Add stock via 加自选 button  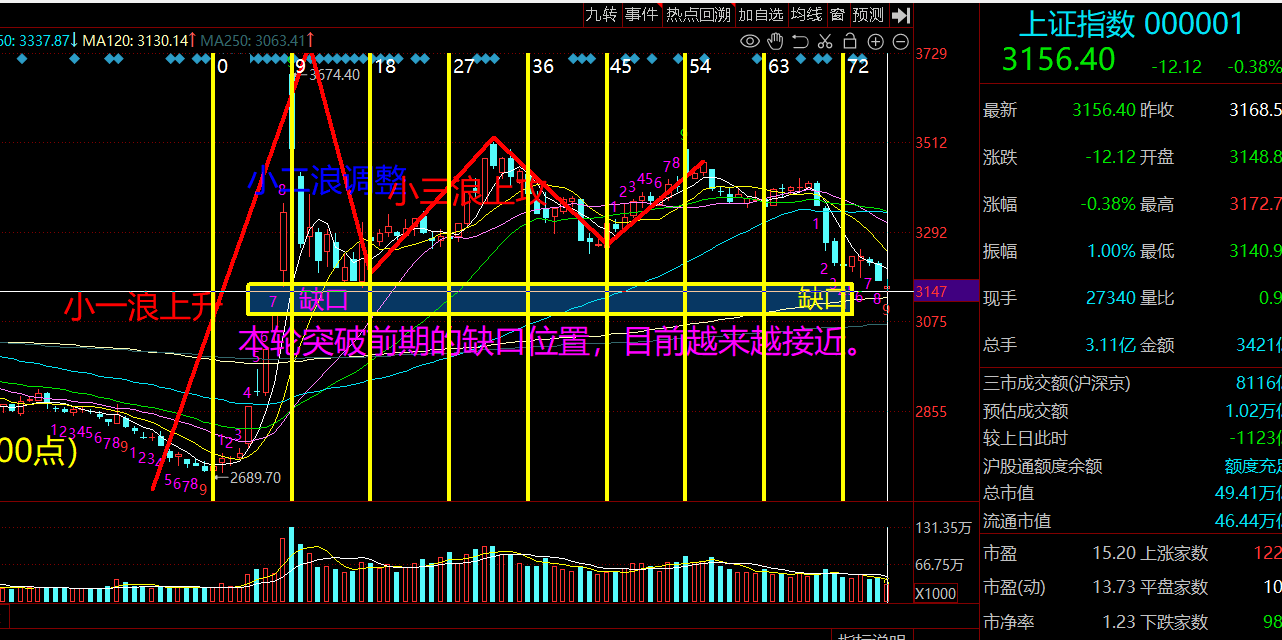click(761, 15)
